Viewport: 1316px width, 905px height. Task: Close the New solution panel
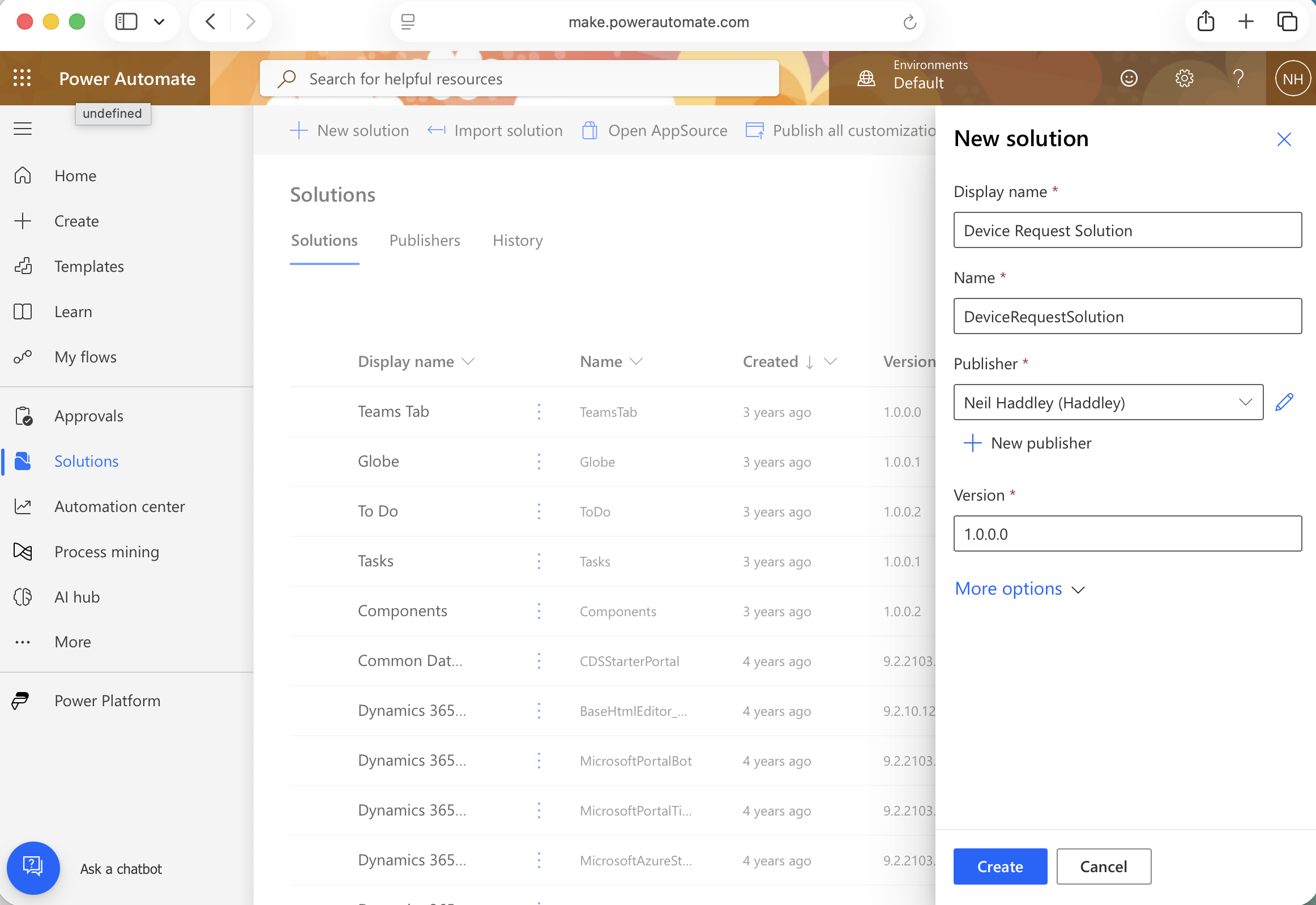coord(1284,139)
